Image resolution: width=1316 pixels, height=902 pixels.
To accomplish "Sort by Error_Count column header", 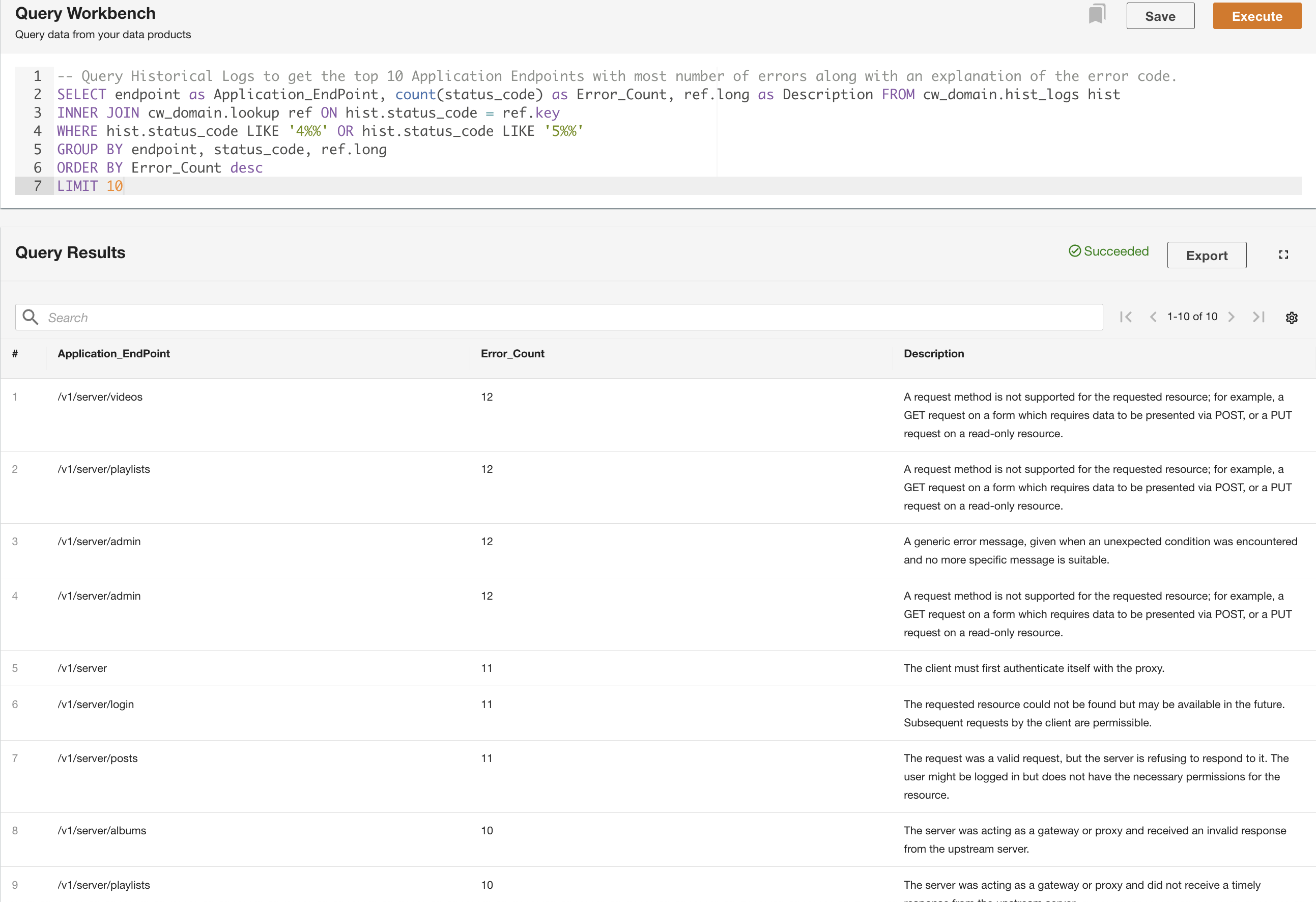I will (512, 354).
